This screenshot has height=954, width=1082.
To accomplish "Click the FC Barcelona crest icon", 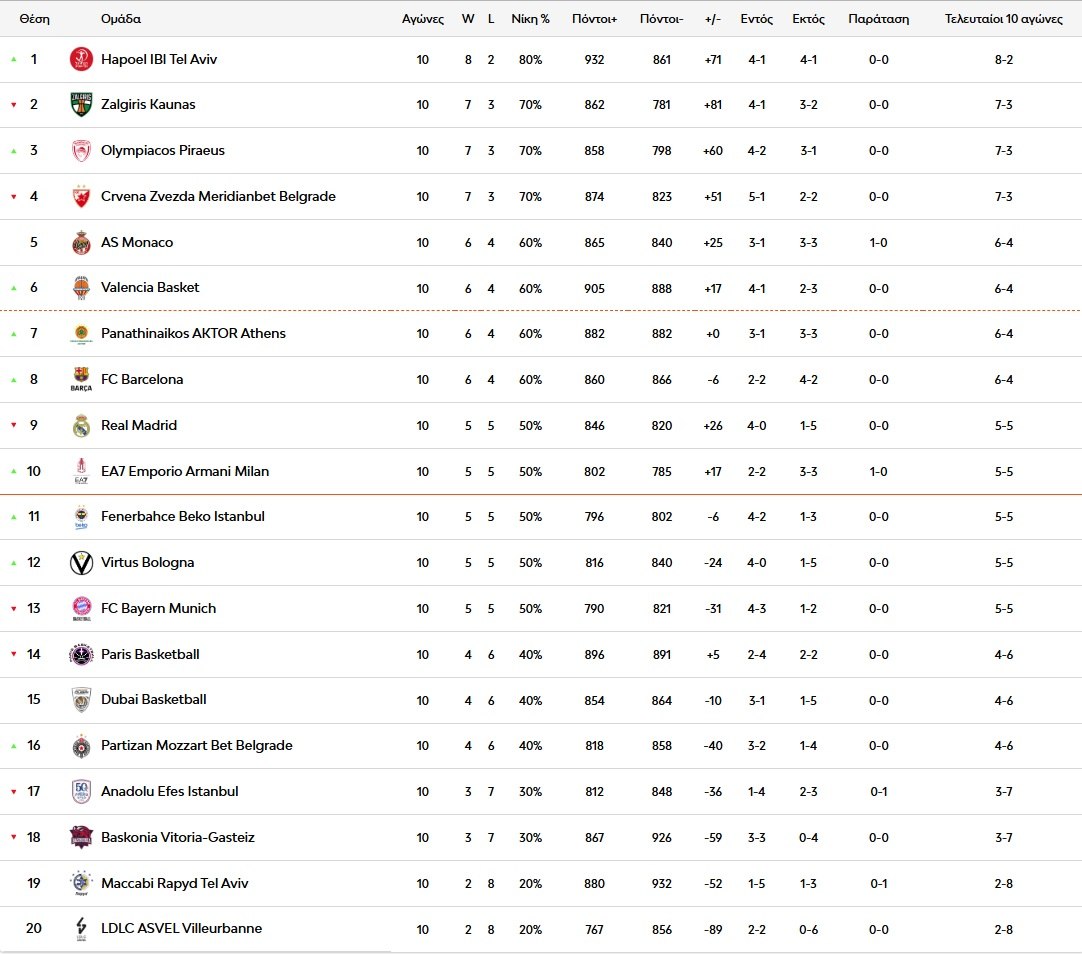I will click(x=81, y=380).
